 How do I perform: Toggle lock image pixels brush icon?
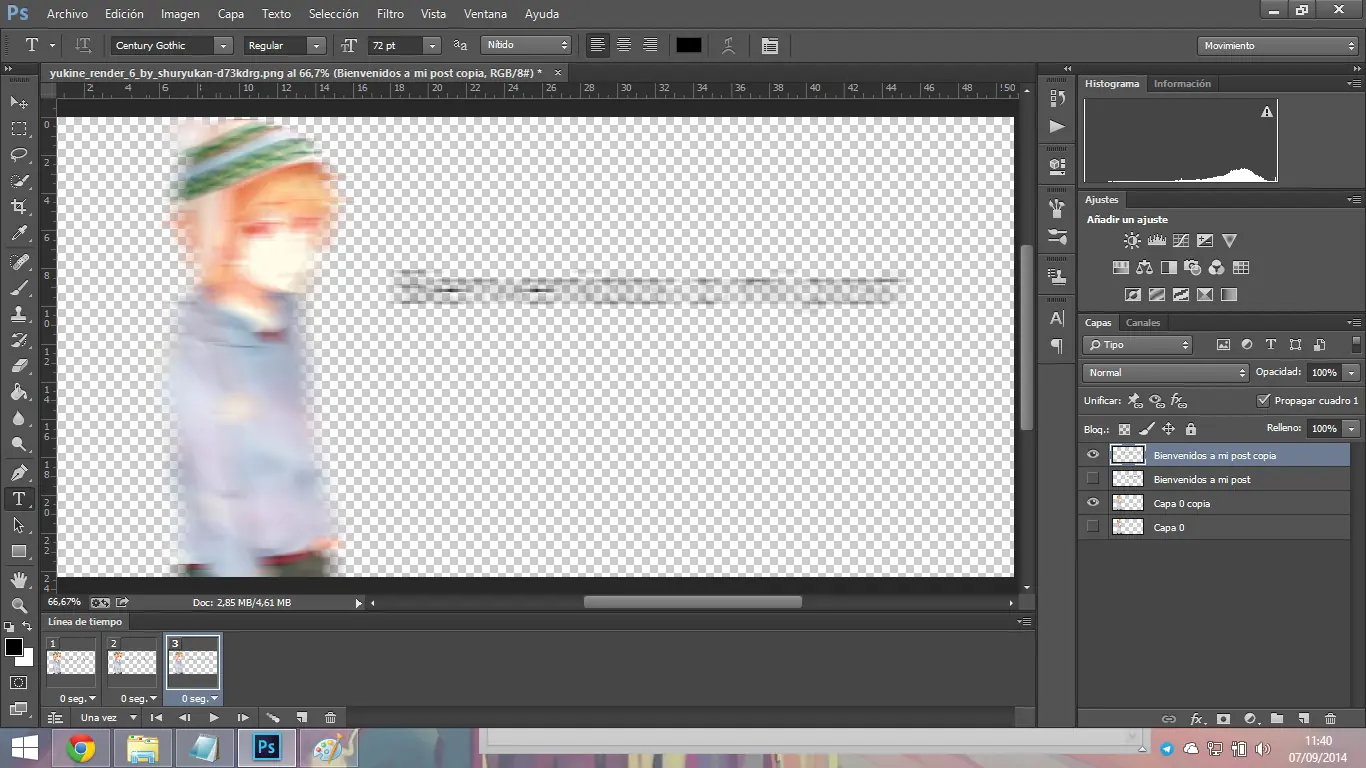[x=1146, y=429]
